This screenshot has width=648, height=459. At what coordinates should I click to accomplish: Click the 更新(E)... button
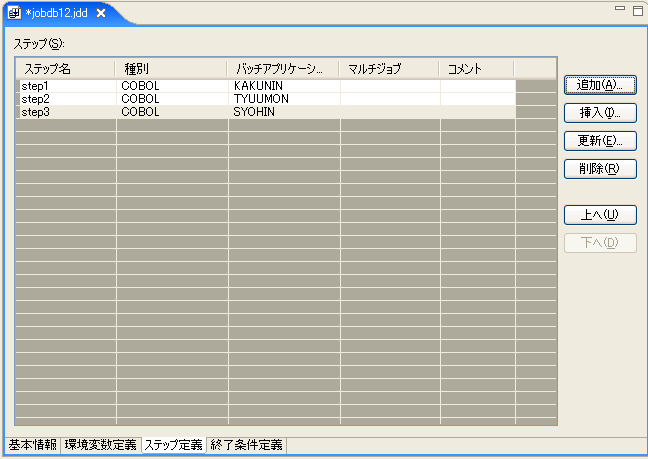(600, 141)
